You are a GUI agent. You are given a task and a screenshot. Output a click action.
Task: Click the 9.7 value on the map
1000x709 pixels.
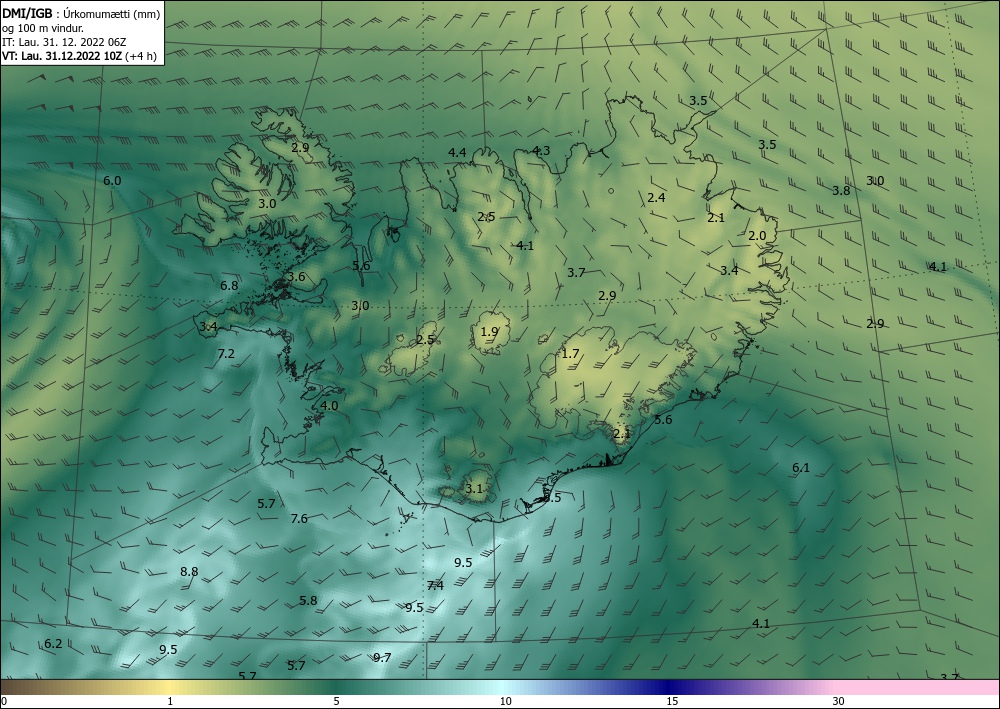click(x=382, y=658)
